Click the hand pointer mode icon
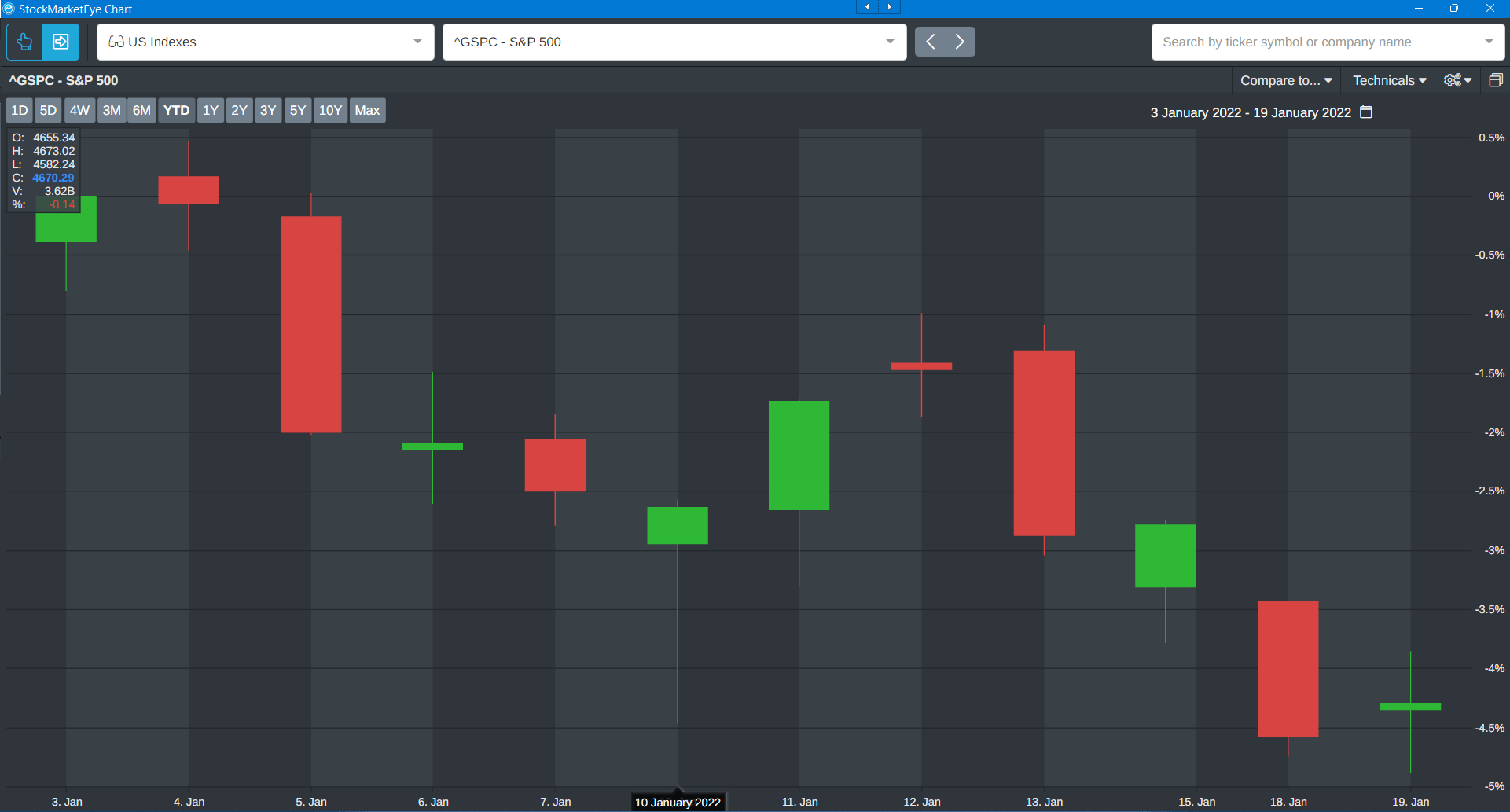The height and width of the screenshot is (812, 1510). [x=24, y=42]
